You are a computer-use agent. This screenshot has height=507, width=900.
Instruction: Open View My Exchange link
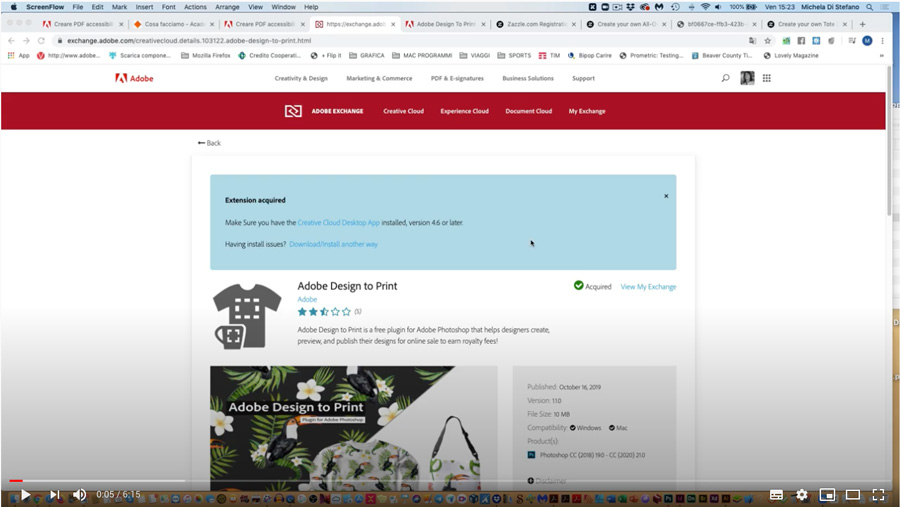[x=648, y=287]
